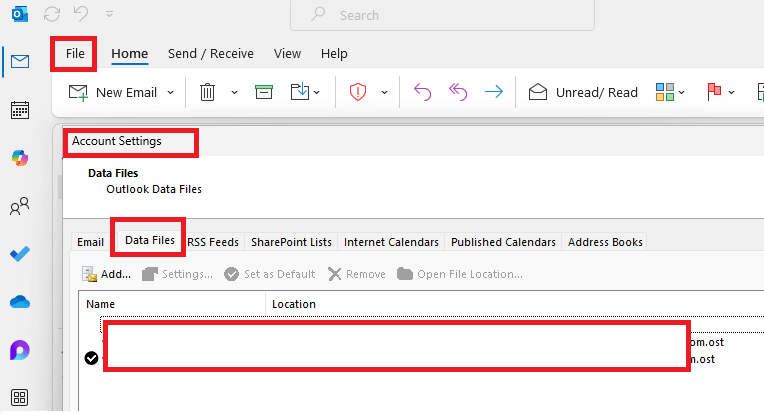Open Calendar in the left sidebar

[x=19, y=110]
